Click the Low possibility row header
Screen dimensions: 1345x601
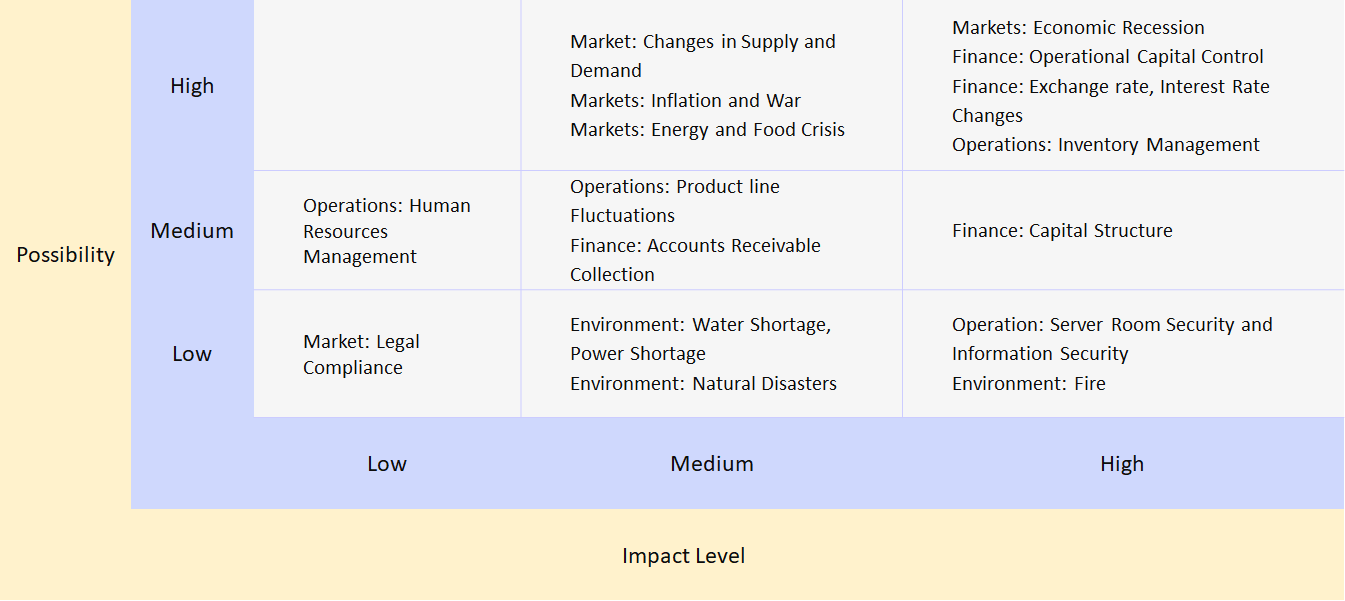[192, 354]
